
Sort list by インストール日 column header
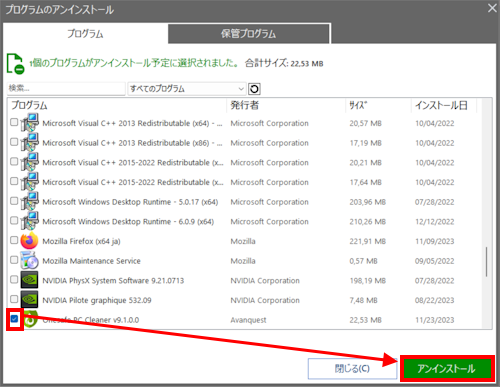(x=444, y=105)
